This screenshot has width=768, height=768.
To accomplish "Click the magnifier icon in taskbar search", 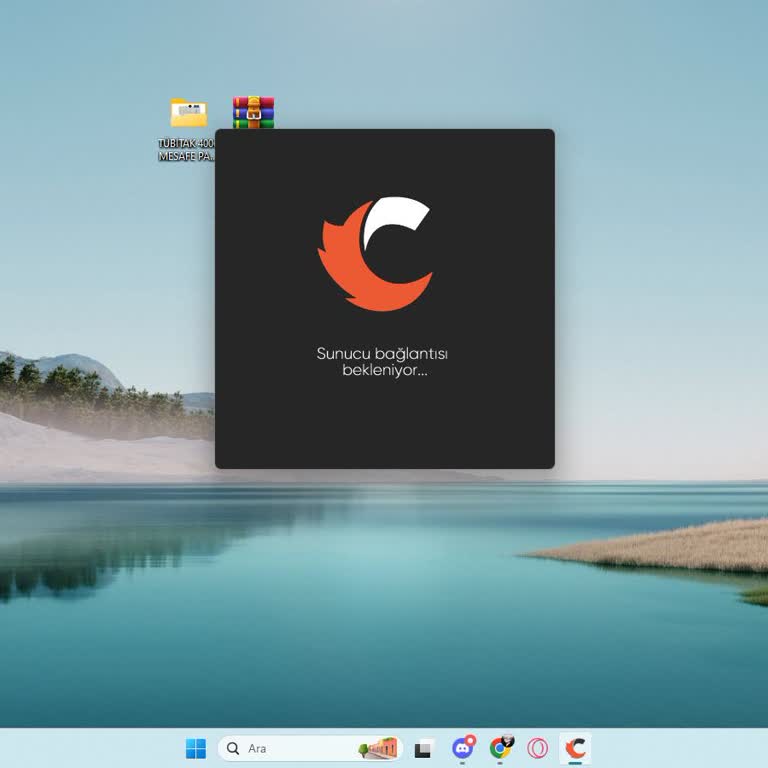I will tap(233, 748).
